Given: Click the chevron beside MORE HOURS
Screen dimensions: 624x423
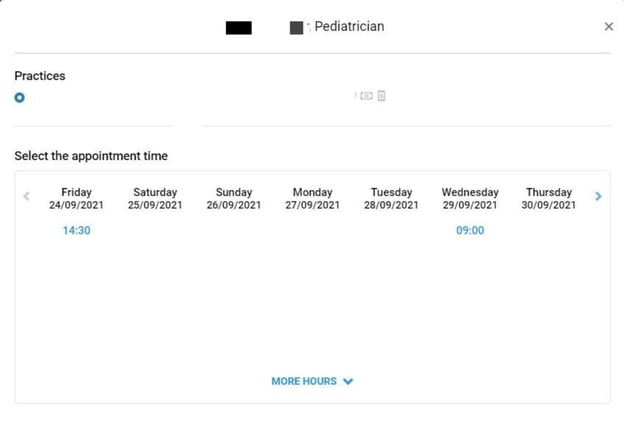Looking at the screenshot, I should (x=348, y=382).
